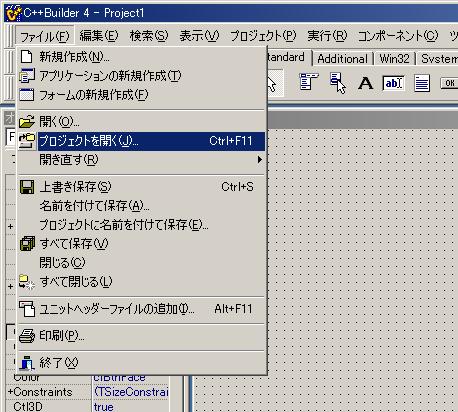458x412 pixels.
Task: Click the C++Builder title bar application icon
Action: (14, 13)
